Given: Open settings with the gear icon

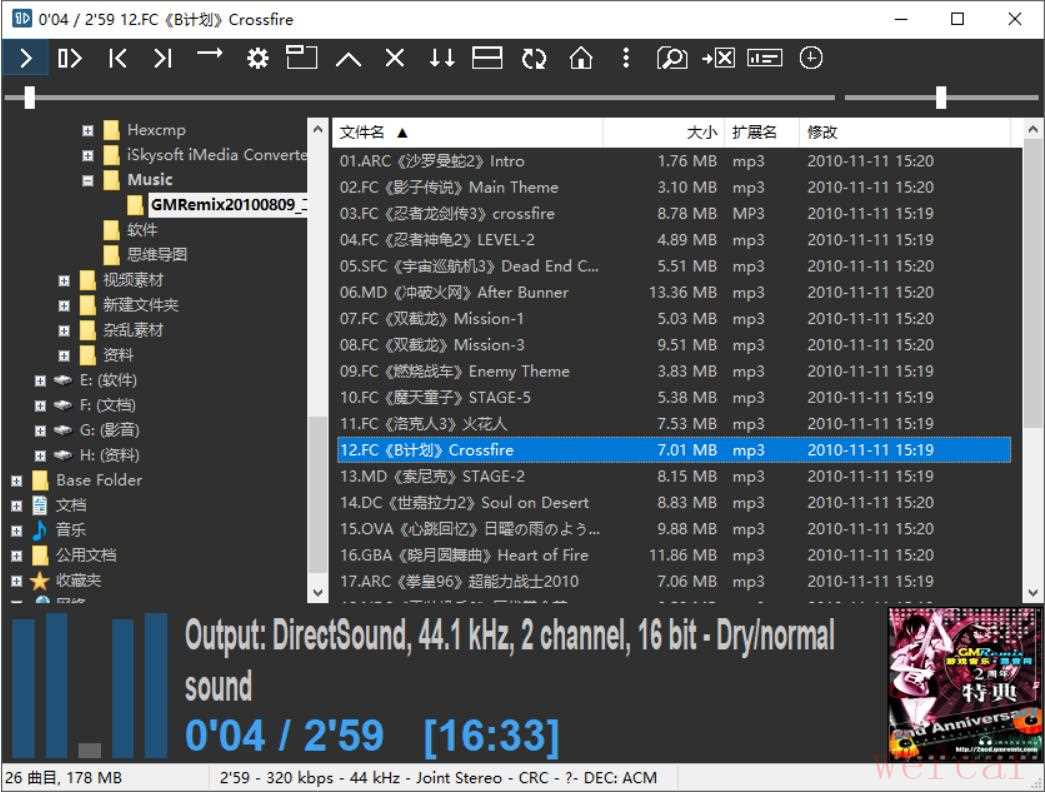Looking at the screenshot, I should 258,59.
